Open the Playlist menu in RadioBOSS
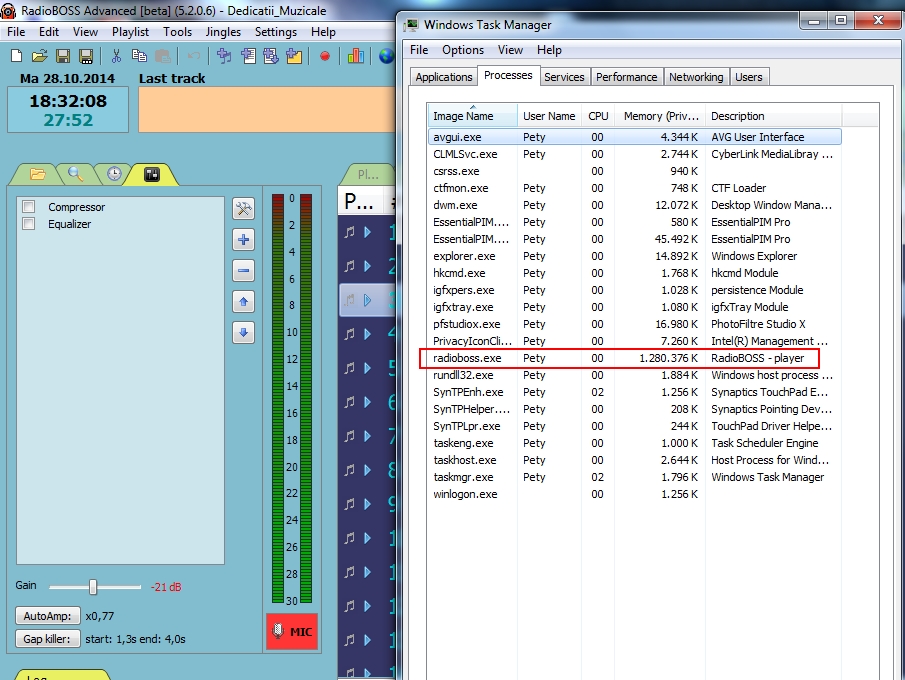The height and width of the screenshot is (680, 905). coord(130,32)
